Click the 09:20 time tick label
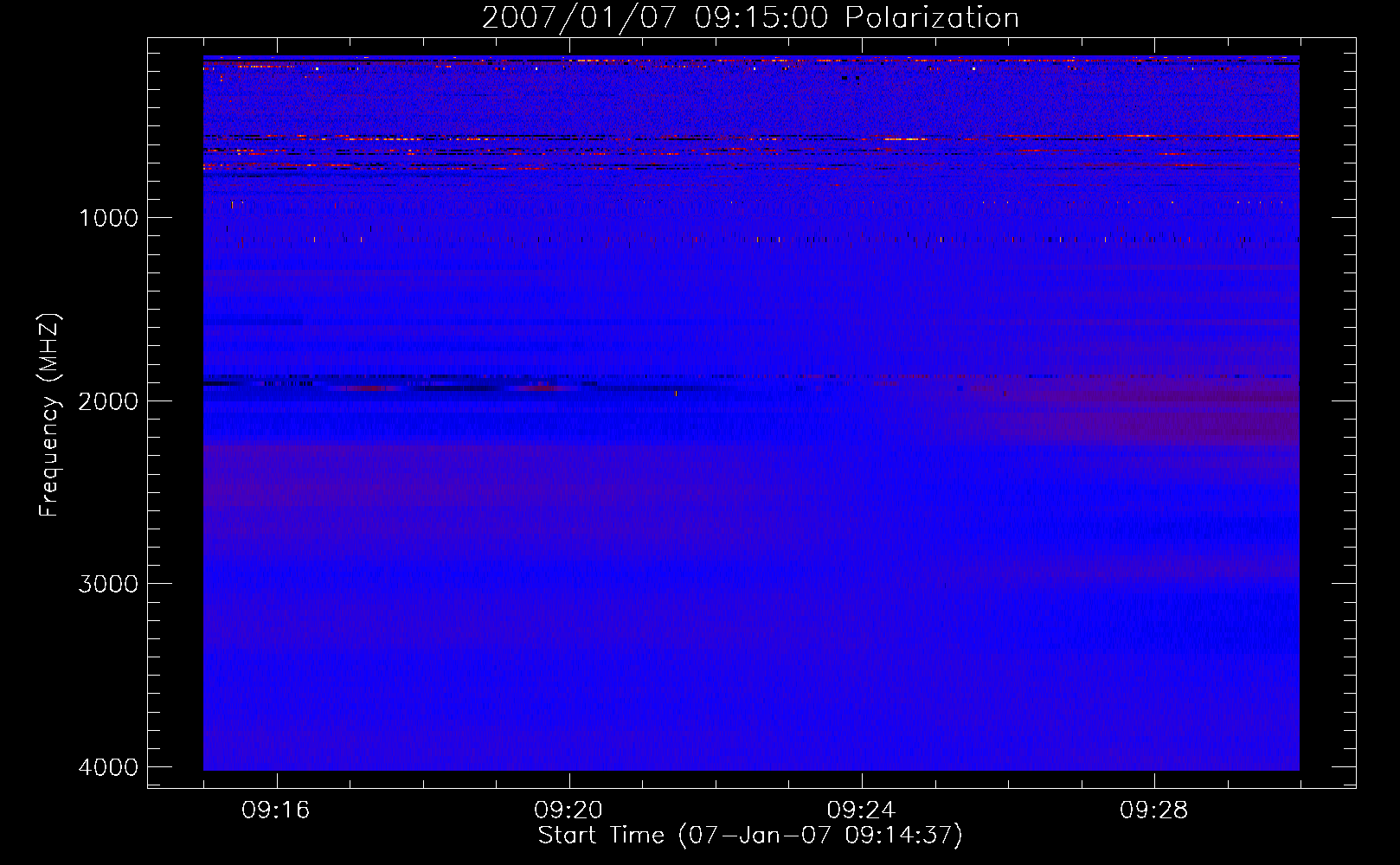Image resolution: width=1400 pixels, height=865 pixels. [x=568, y=811]
